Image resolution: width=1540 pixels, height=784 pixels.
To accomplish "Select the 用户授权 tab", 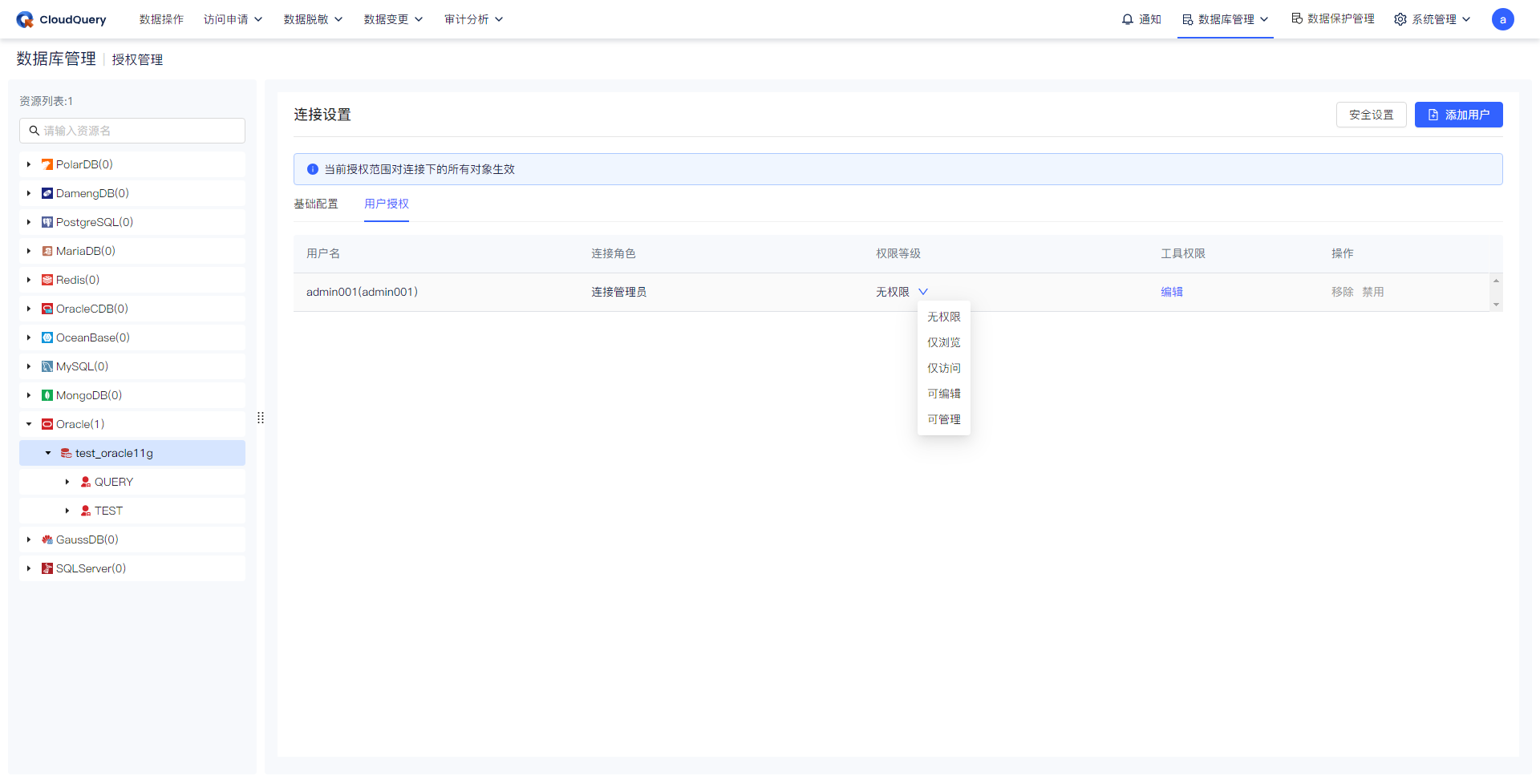I will [x=387, y=204].
